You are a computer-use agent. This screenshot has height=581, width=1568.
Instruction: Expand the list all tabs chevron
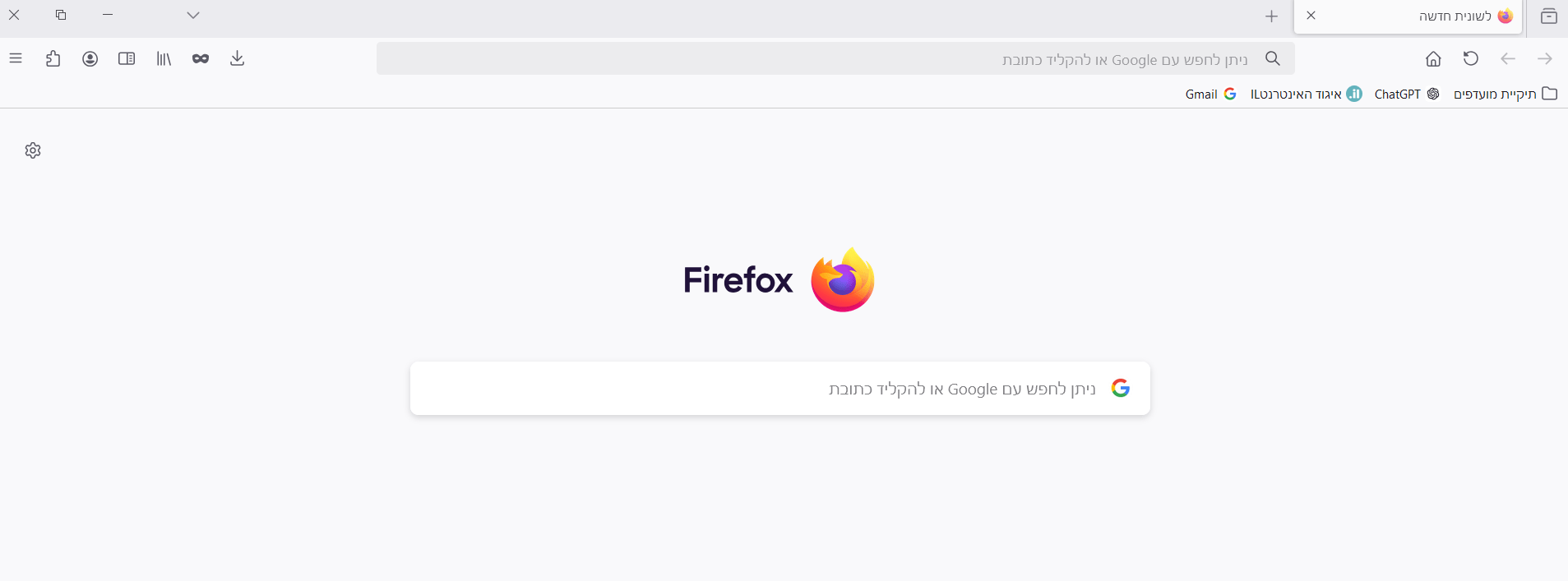(193, 15)
